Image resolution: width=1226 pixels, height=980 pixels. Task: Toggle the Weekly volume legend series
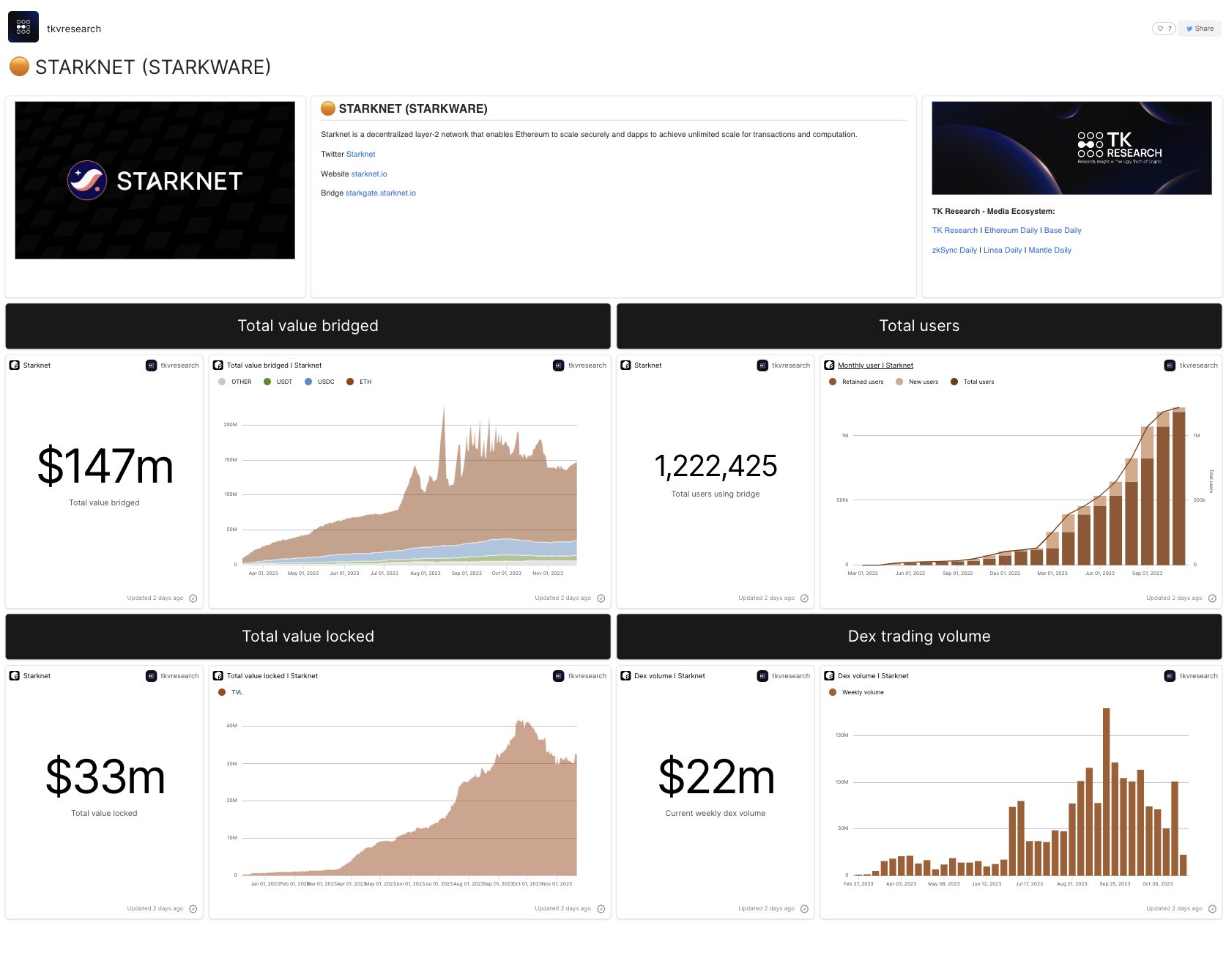857,693
